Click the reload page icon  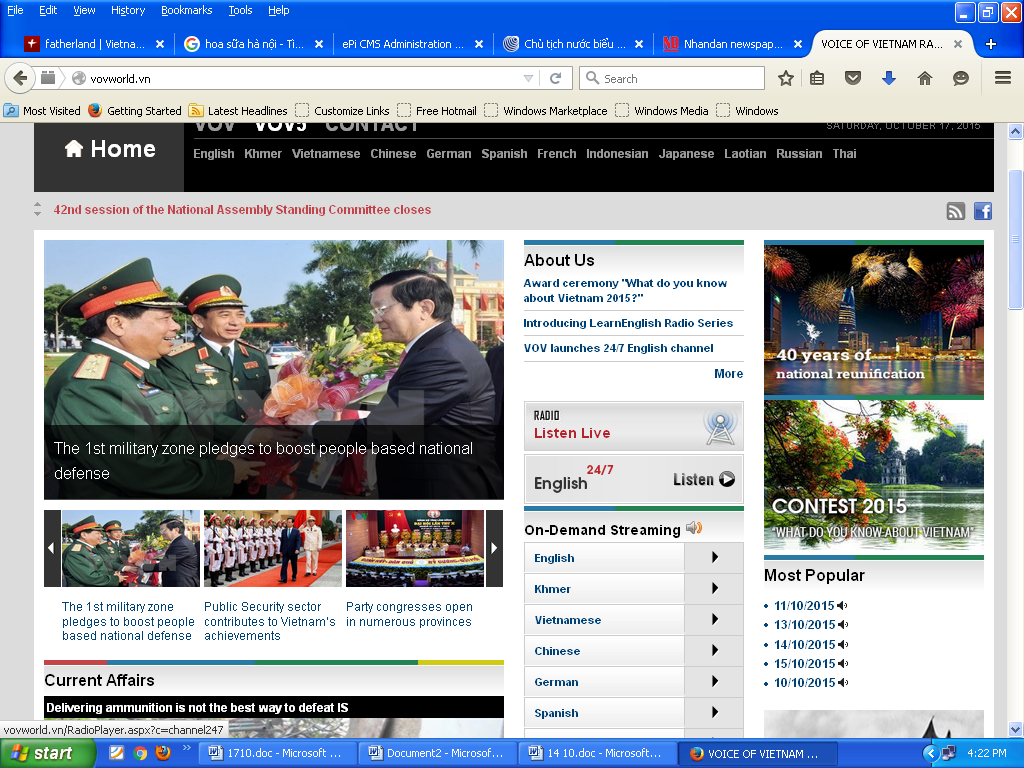point(556,78)
